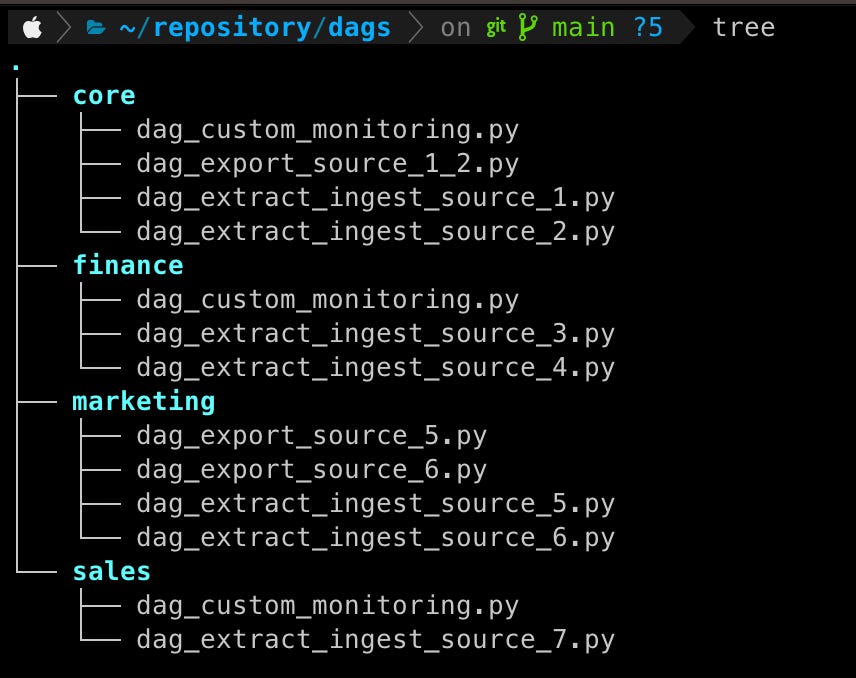The image size is (856, 678).
Task: Select the core directory entry
Action: point(104,96)
